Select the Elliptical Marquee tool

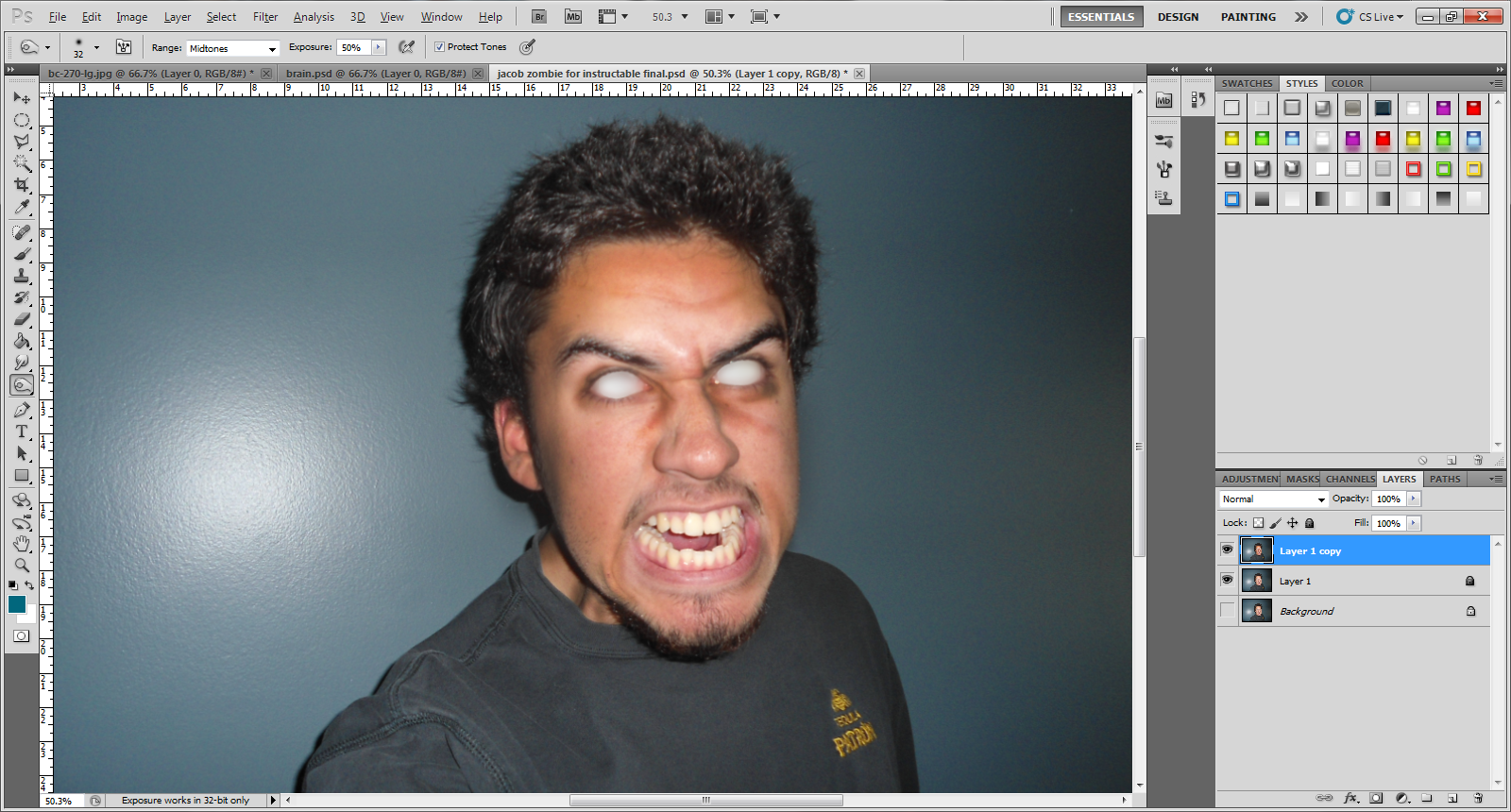point(22,120)
